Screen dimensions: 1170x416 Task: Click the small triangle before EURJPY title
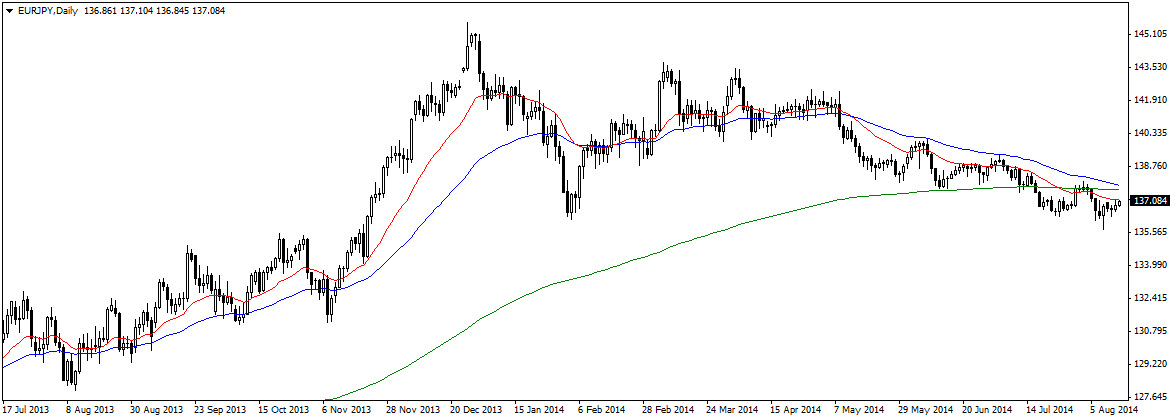coord(9,11)
